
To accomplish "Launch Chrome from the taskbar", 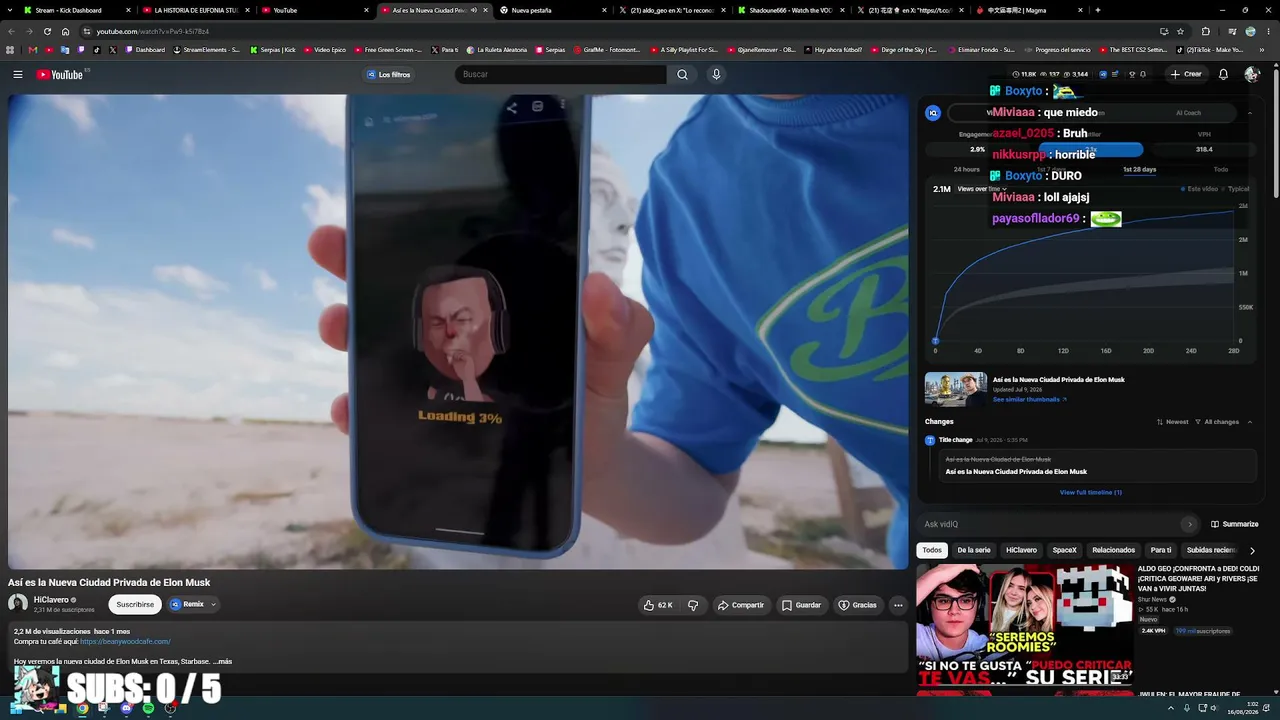I will [x=82, y=708].
